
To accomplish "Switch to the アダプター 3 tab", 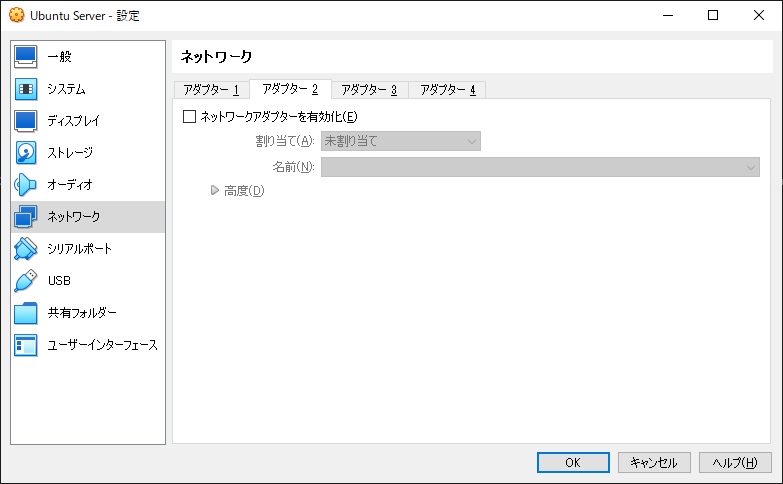I will click(369, 90).
